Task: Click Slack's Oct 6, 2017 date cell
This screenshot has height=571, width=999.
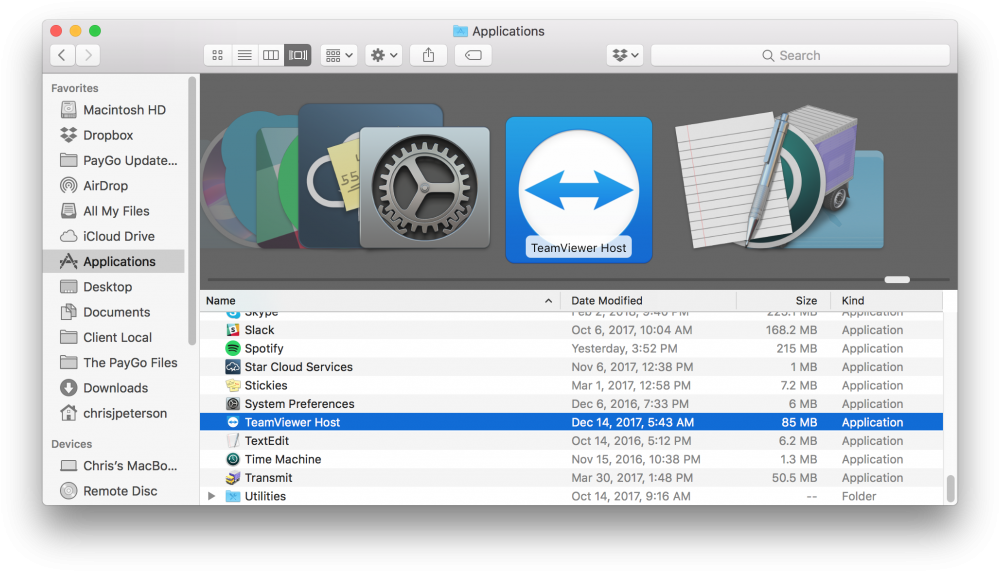Action: [x=631, y=330]
